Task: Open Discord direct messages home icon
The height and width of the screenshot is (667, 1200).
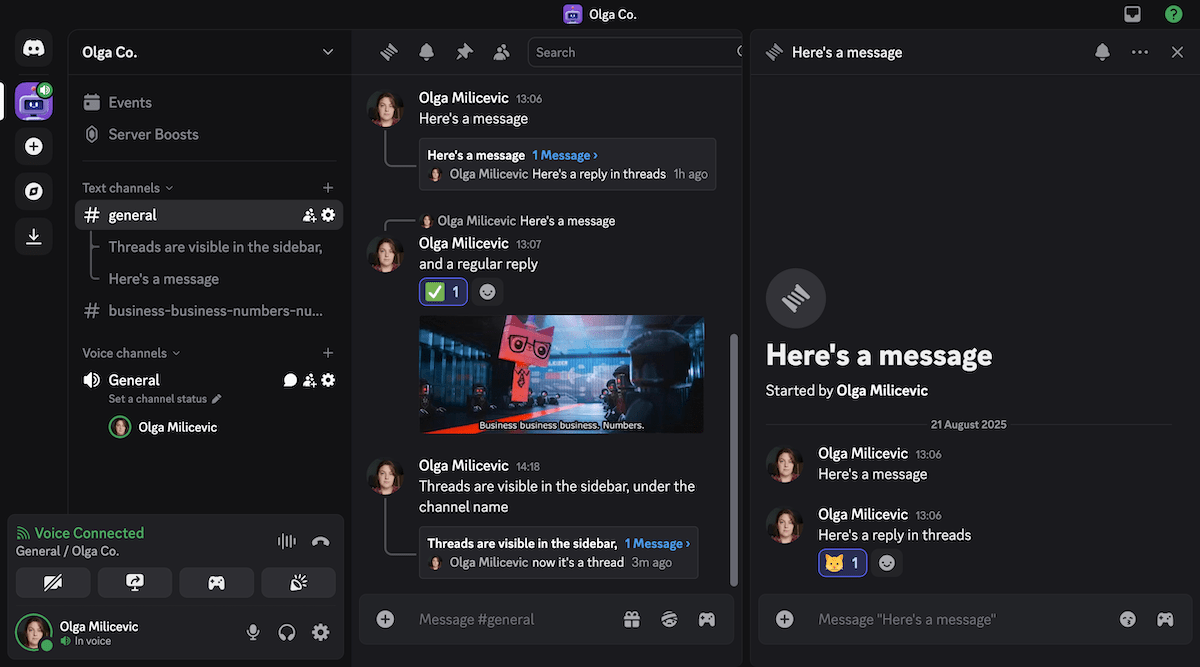Action: [x=34, y=48]
